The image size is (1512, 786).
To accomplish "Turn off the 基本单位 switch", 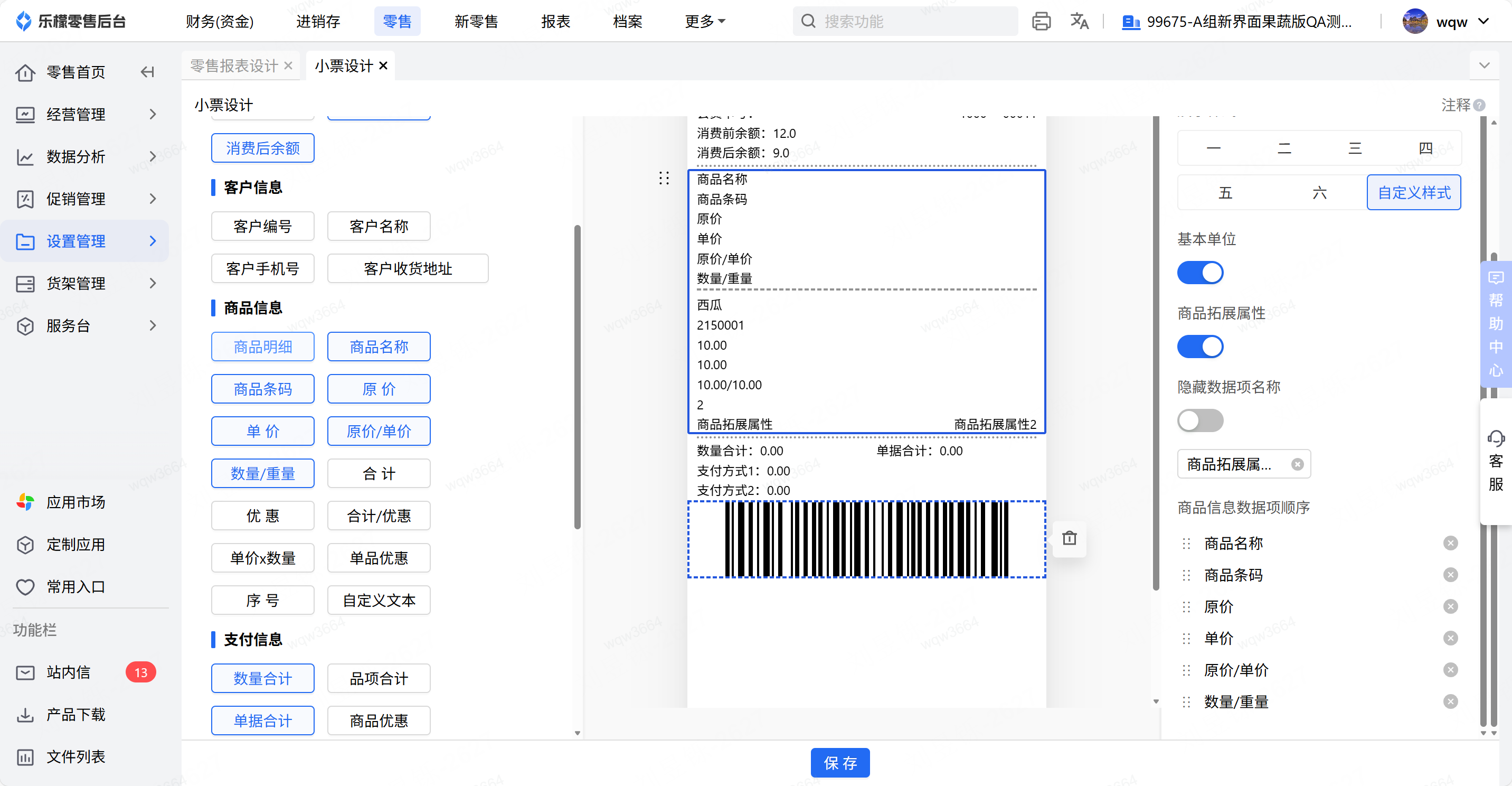I will pyautogui.click(x=1200, y=273).
